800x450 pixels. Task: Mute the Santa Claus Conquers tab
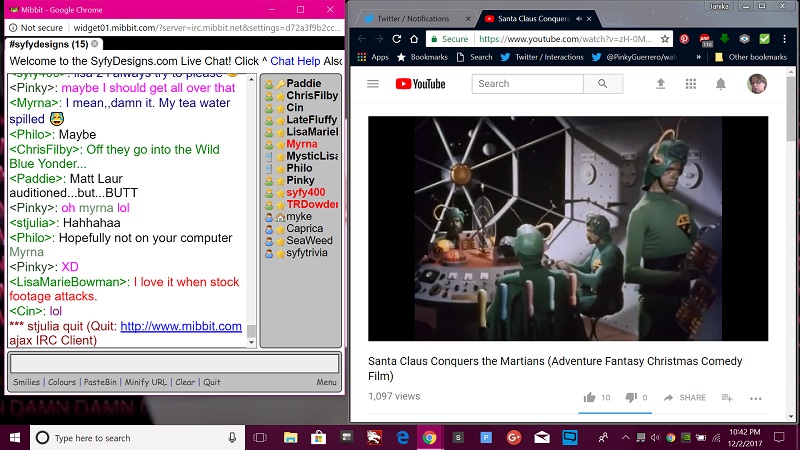coord(579,19)
